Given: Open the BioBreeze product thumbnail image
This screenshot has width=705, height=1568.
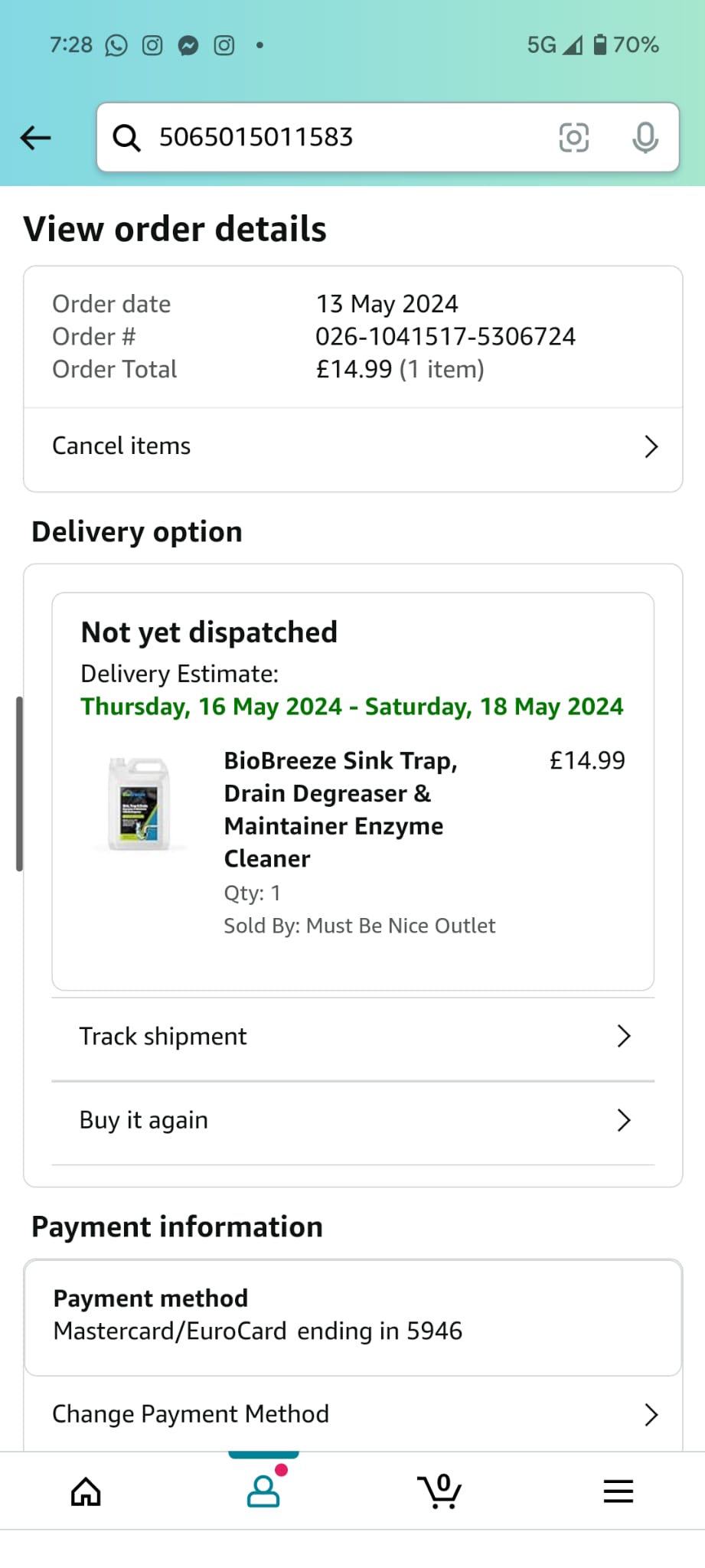Looking at the screenshot, I should point(139,803).
